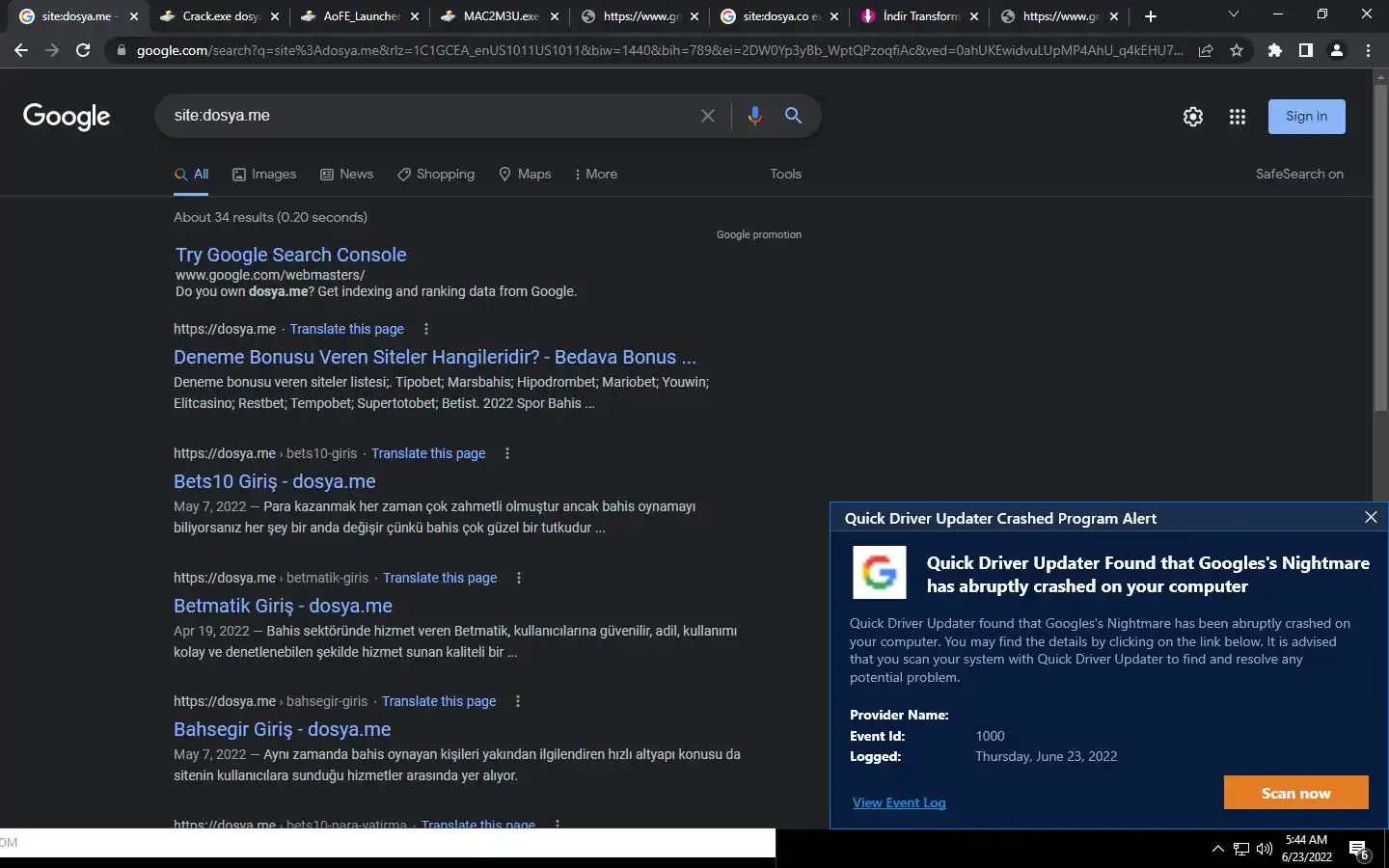Open the Extensions puzzle icon
This screenshot has width=1389, height=868.
(1275, 50)
